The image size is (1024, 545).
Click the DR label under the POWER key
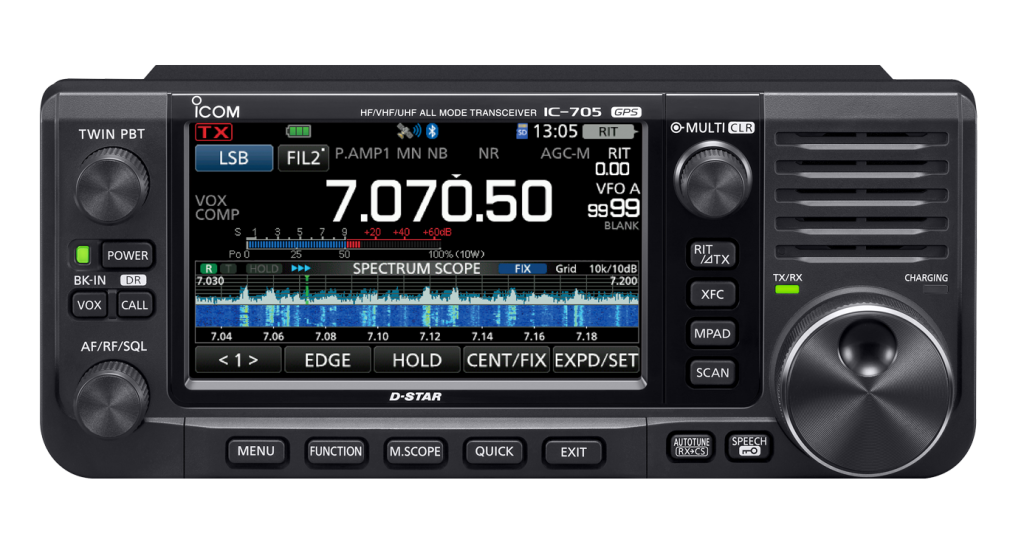click(133, 280)
